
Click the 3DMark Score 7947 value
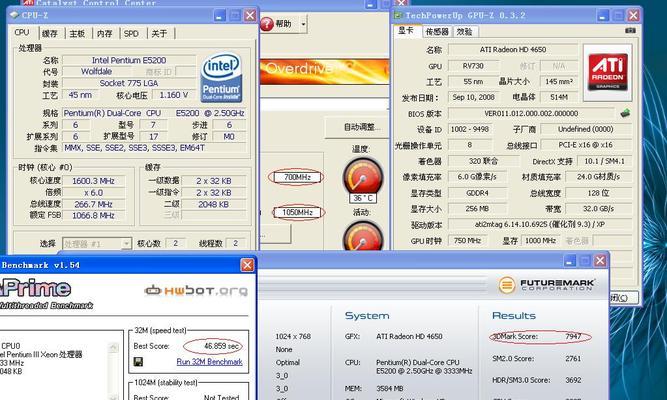573,337
